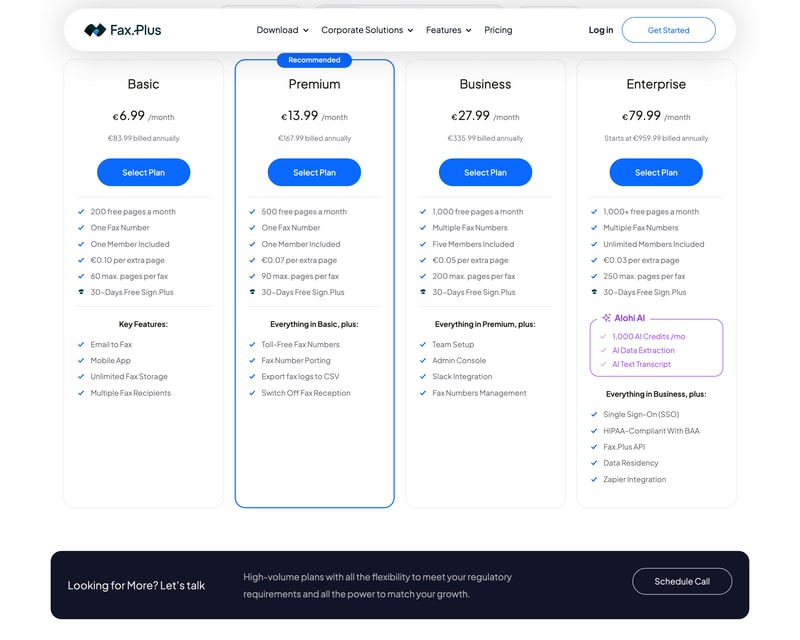Click the €13.99 /month price
The height and width of the screenshot is (640, 800).
(x=314, y=116)
